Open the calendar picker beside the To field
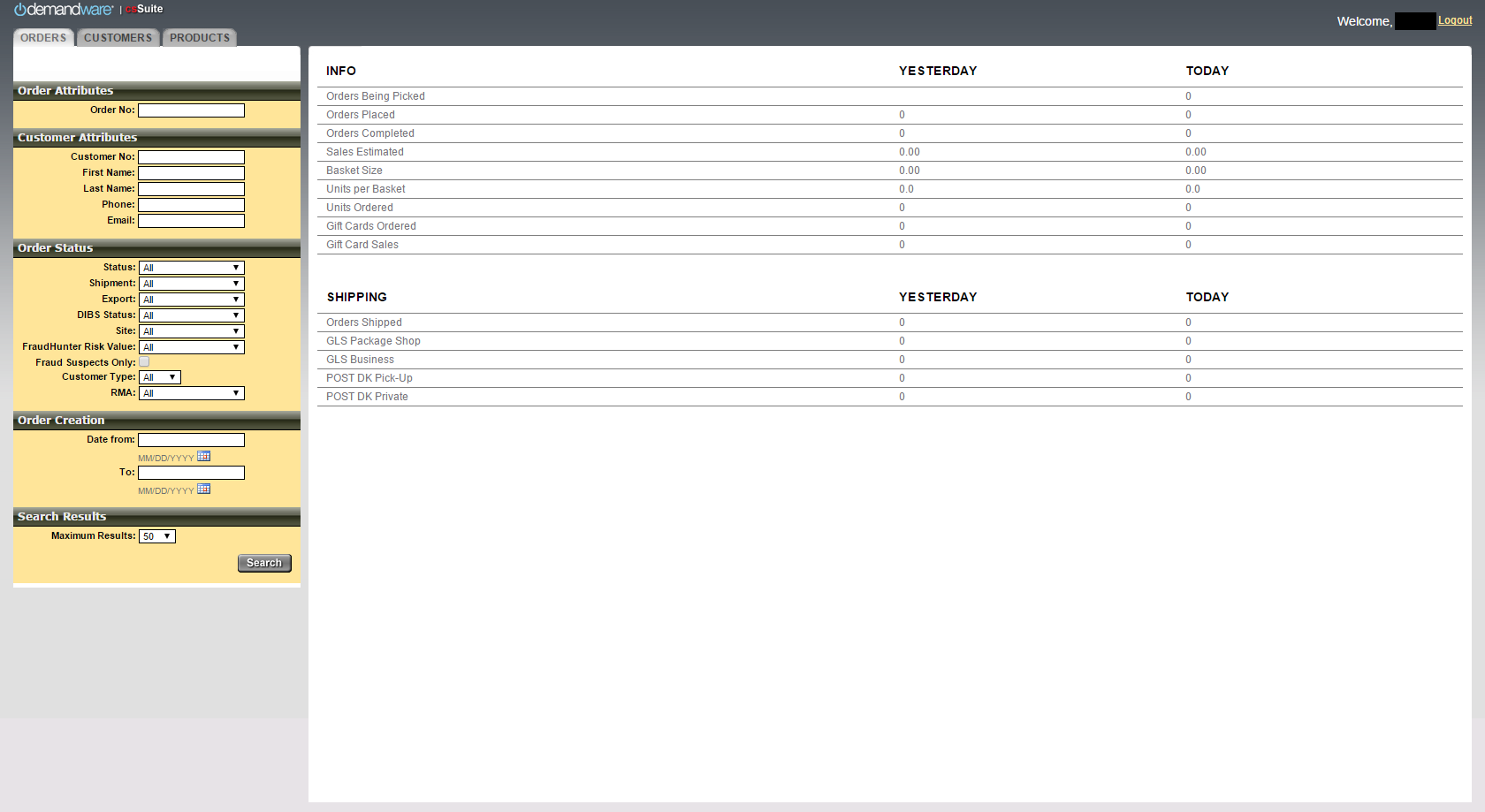 point(203,489)
